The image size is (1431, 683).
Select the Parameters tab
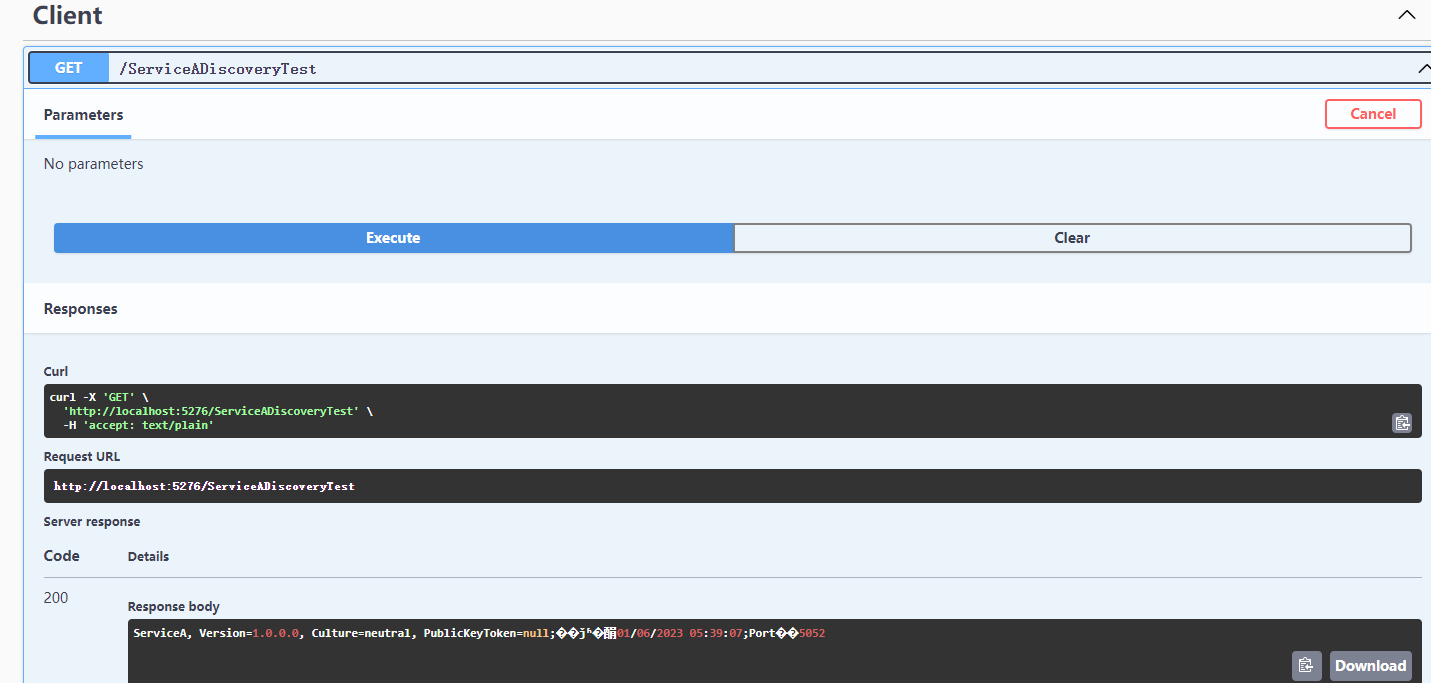tap(84, 115)
